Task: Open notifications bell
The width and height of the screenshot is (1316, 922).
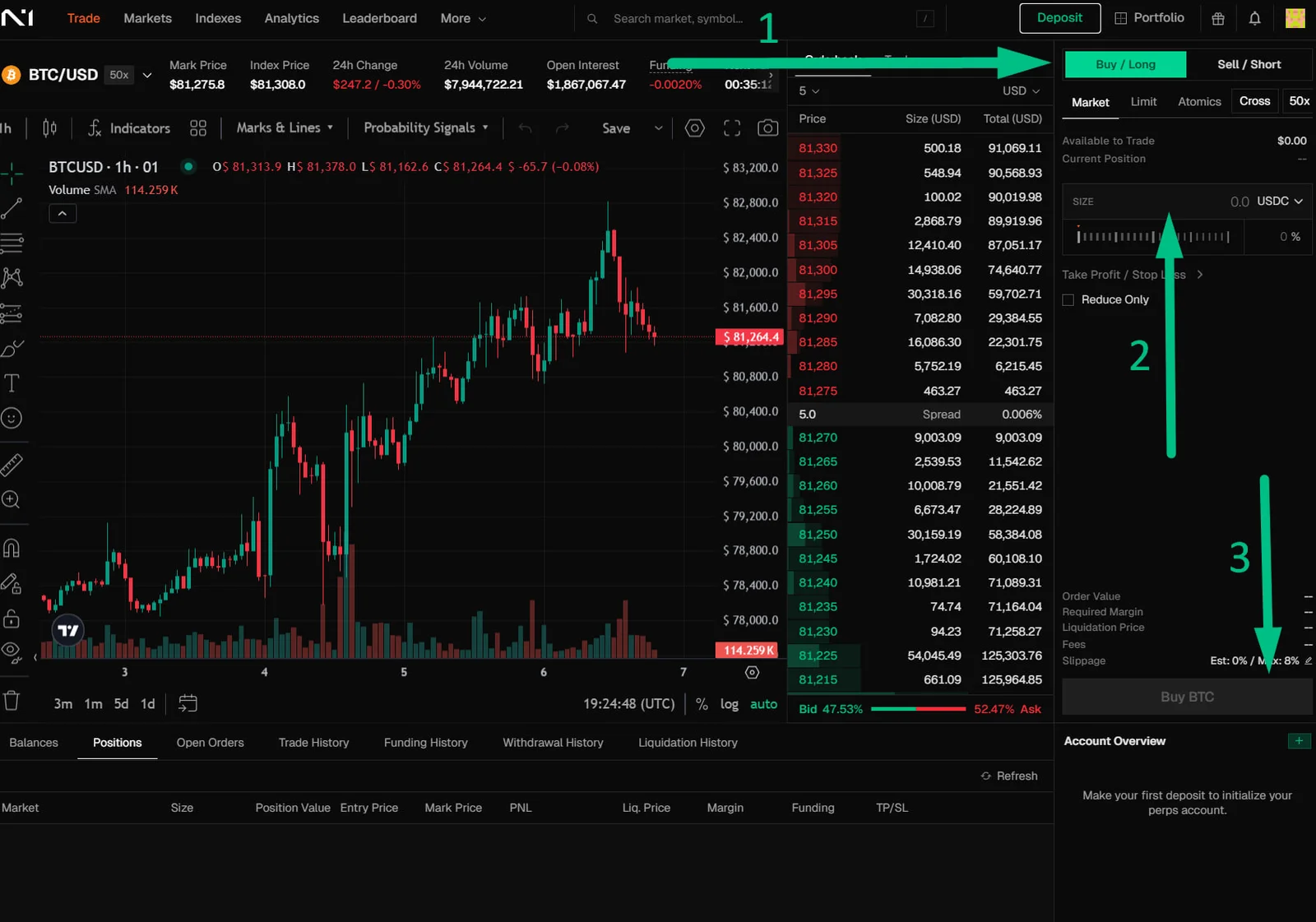Action: (1254, 18)
